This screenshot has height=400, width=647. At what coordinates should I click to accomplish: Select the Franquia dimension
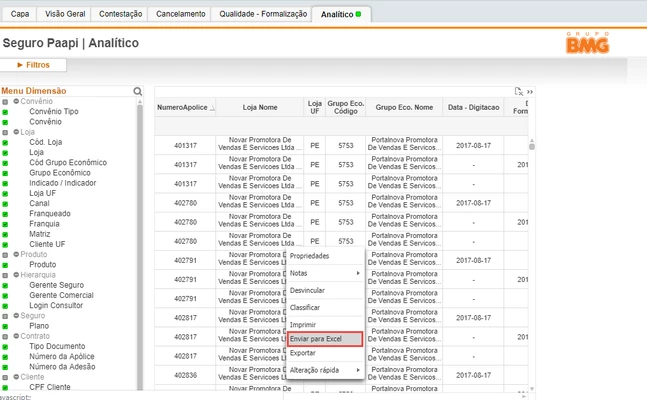click(44, 224)
